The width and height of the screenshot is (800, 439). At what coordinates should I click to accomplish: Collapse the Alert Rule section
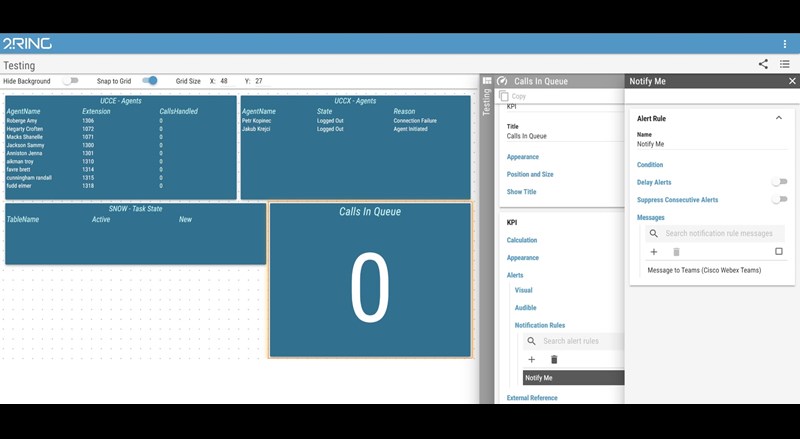779,118
